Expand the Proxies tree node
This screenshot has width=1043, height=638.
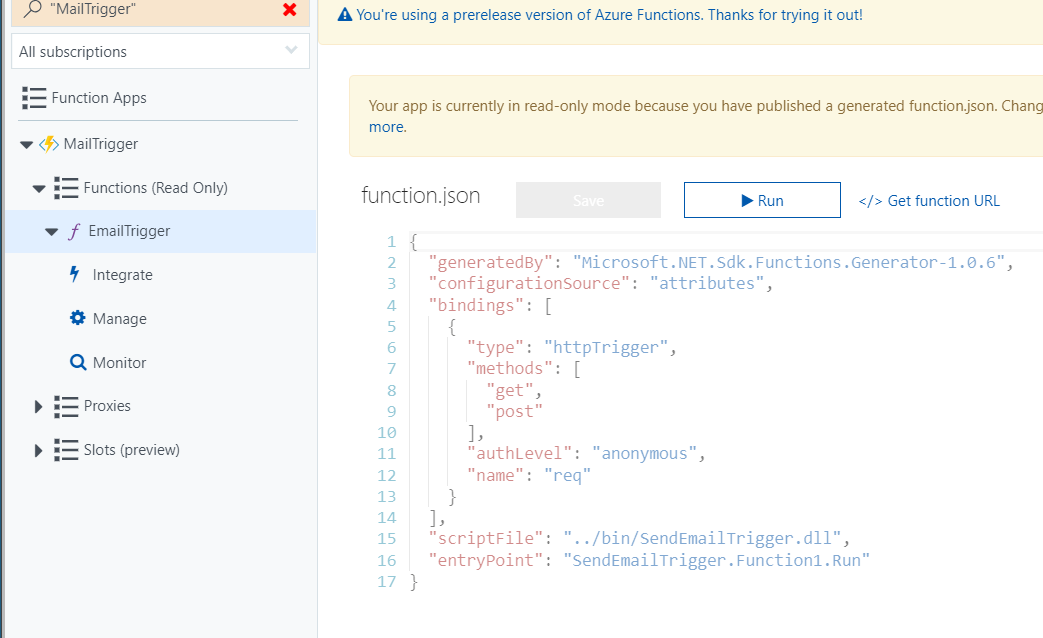(x=38, y=406)
